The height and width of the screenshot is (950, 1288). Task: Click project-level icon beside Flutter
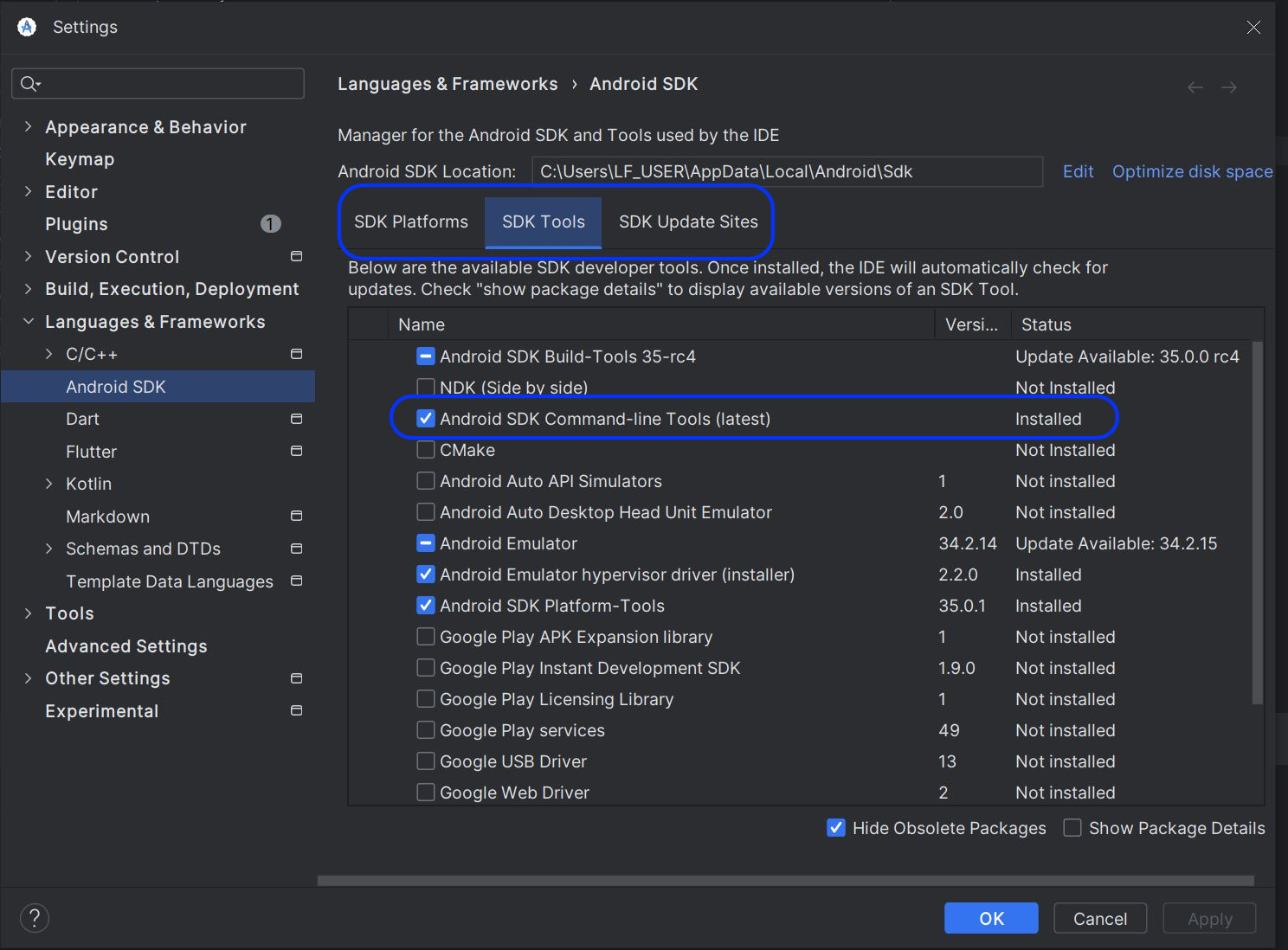(x=296, y=451)
